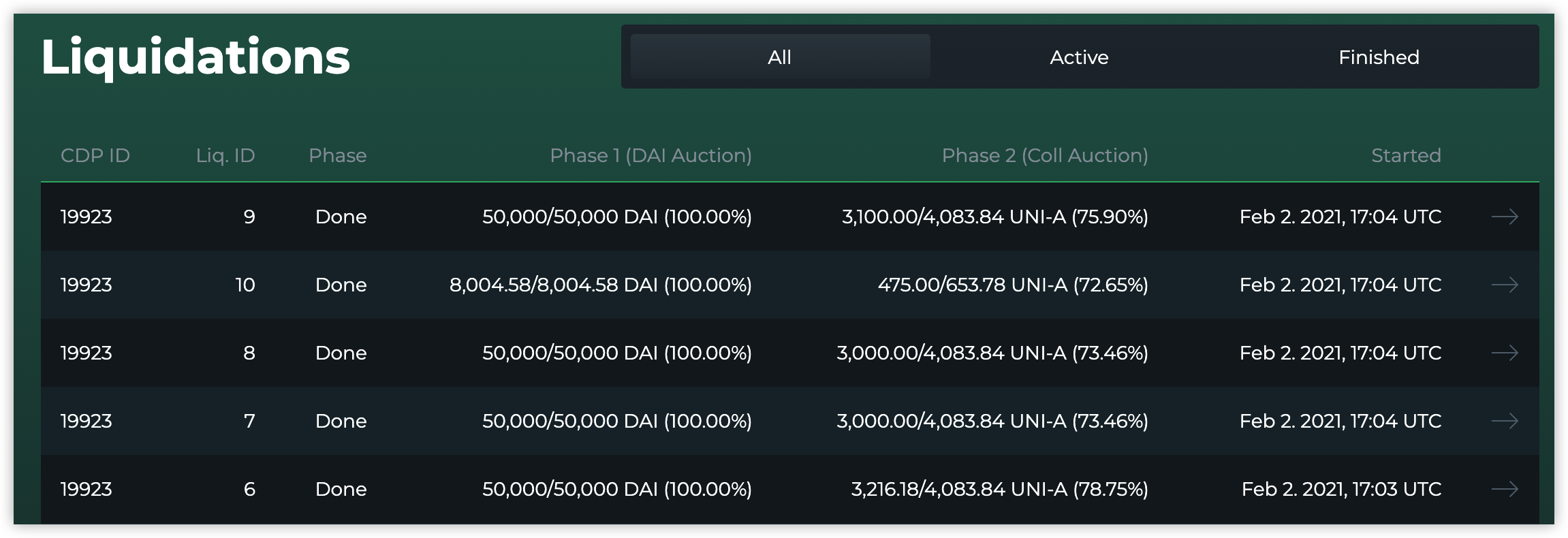This screenshot has width=1568, height=538.
Task: Switch to the All tab
Action: click(x=780, y=57)
